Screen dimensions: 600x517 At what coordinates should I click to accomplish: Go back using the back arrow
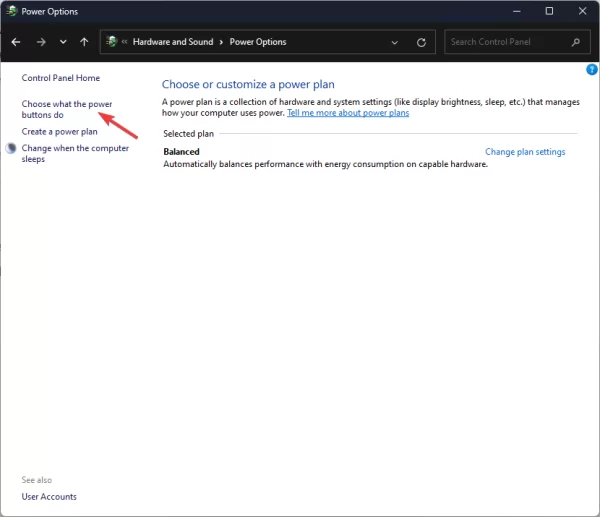(16, 42)
